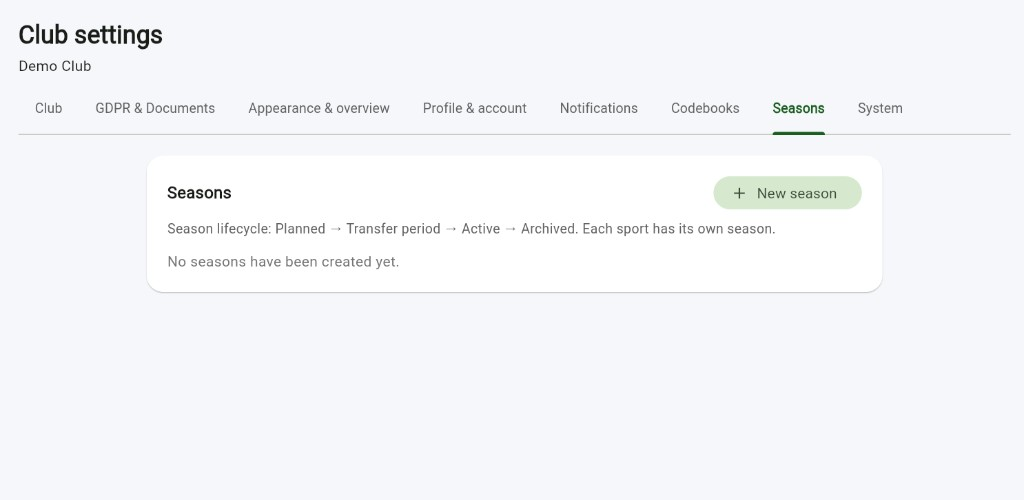1024x500 pixels.
Task: Click the plus icon in New season
Action: pyautogui.click(x=739, y=193)
